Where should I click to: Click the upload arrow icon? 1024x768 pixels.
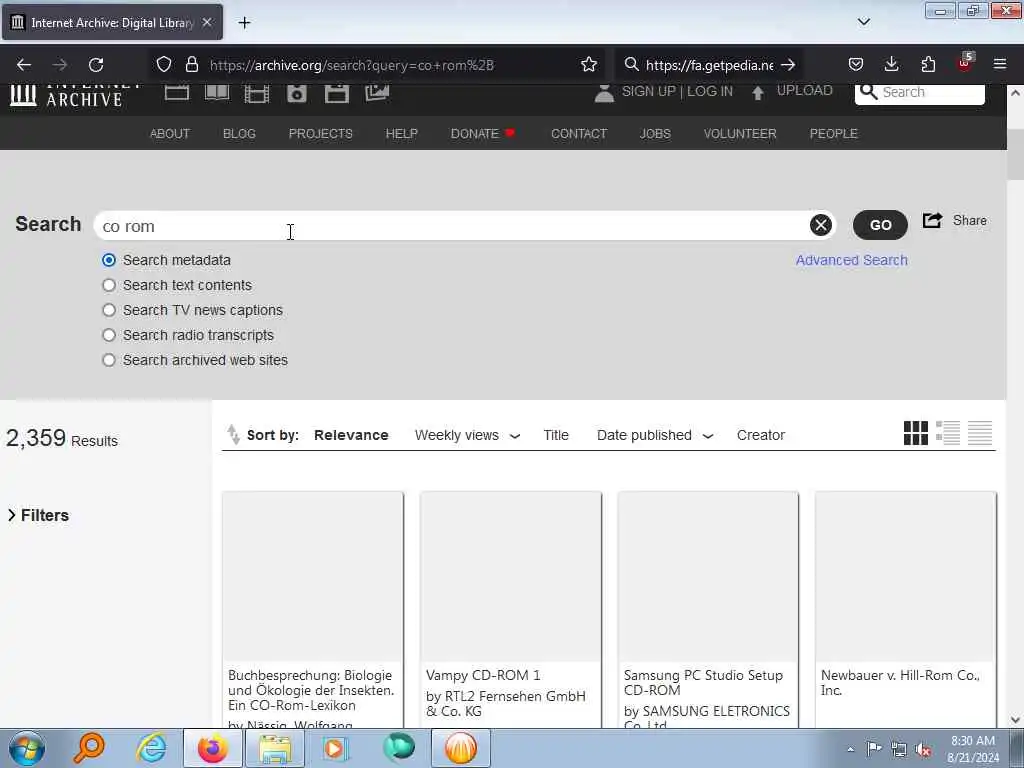[x=758, y=93]
